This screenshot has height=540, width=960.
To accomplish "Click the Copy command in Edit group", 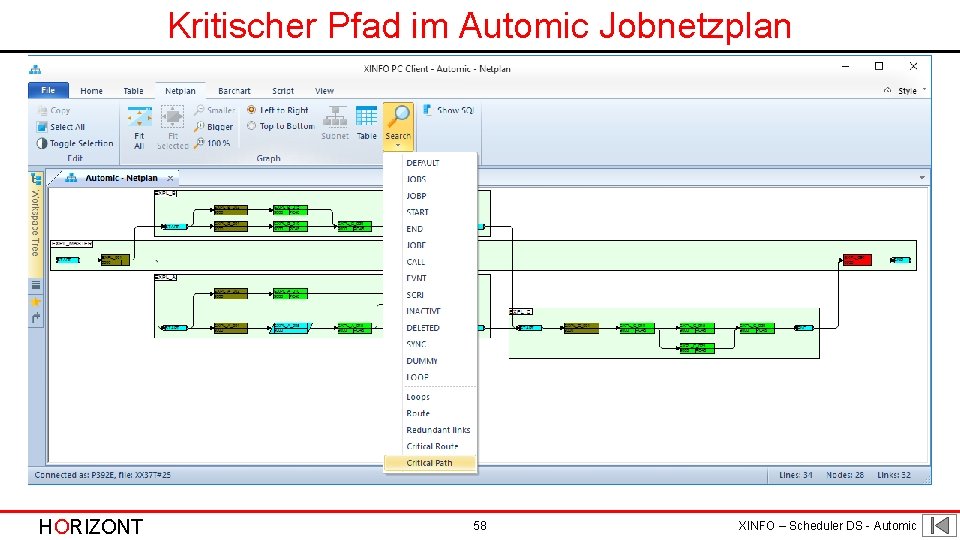I will 54,110.
